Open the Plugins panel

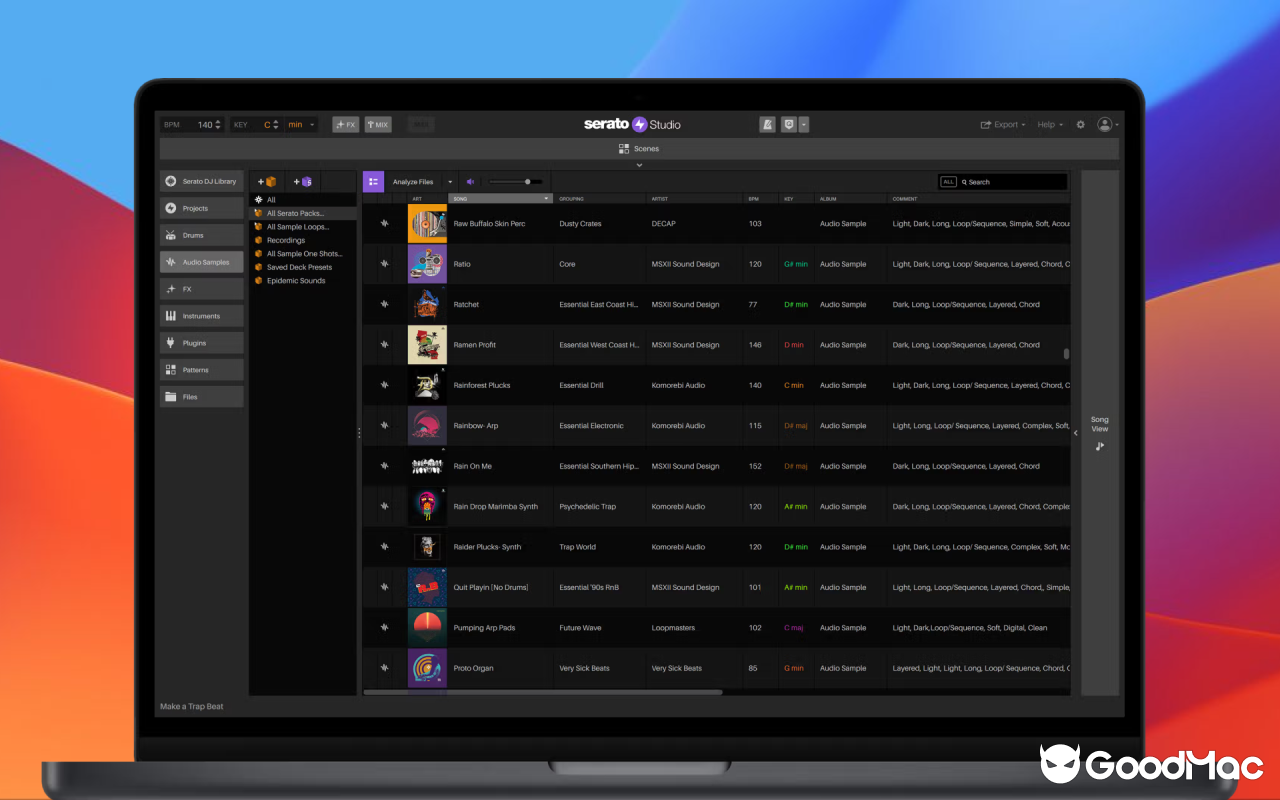click(x=201, y=342)
